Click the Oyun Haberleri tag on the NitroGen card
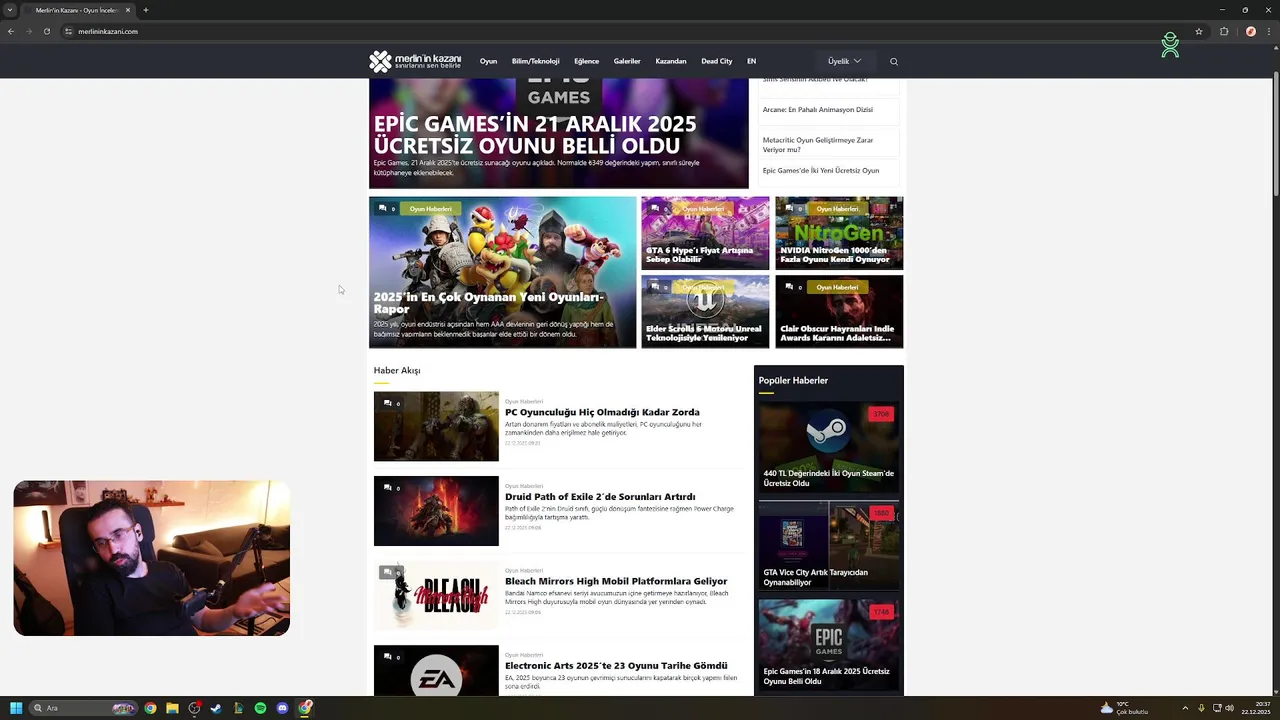1280x720 pixels. (838, 209)
